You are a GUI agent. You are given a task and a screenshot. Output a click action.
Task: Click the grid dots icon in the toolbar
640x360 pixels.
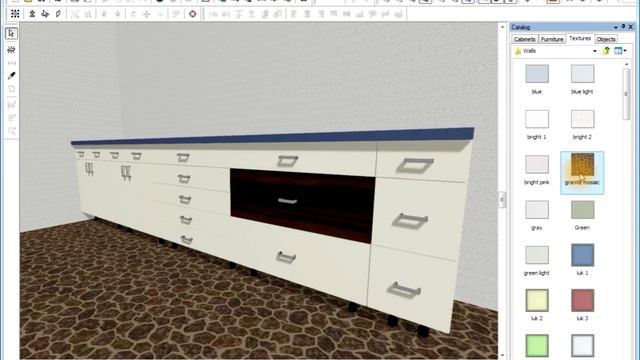point(15,14)
